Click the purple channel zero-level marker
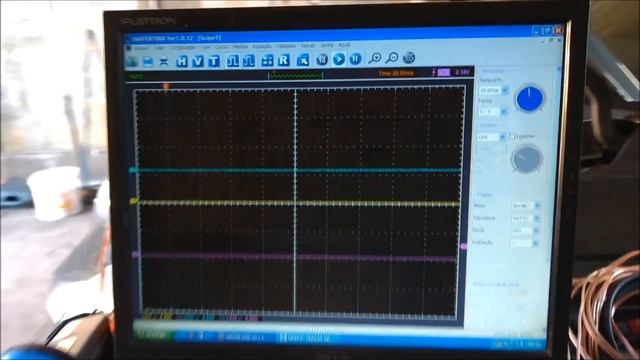 click(x=136, y=255)
